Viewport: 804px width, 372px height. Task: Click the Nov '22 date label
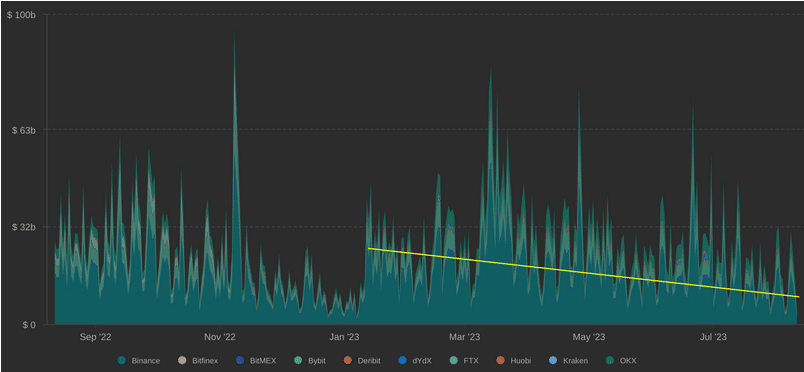pyautogui.click(x=219, y=337)
